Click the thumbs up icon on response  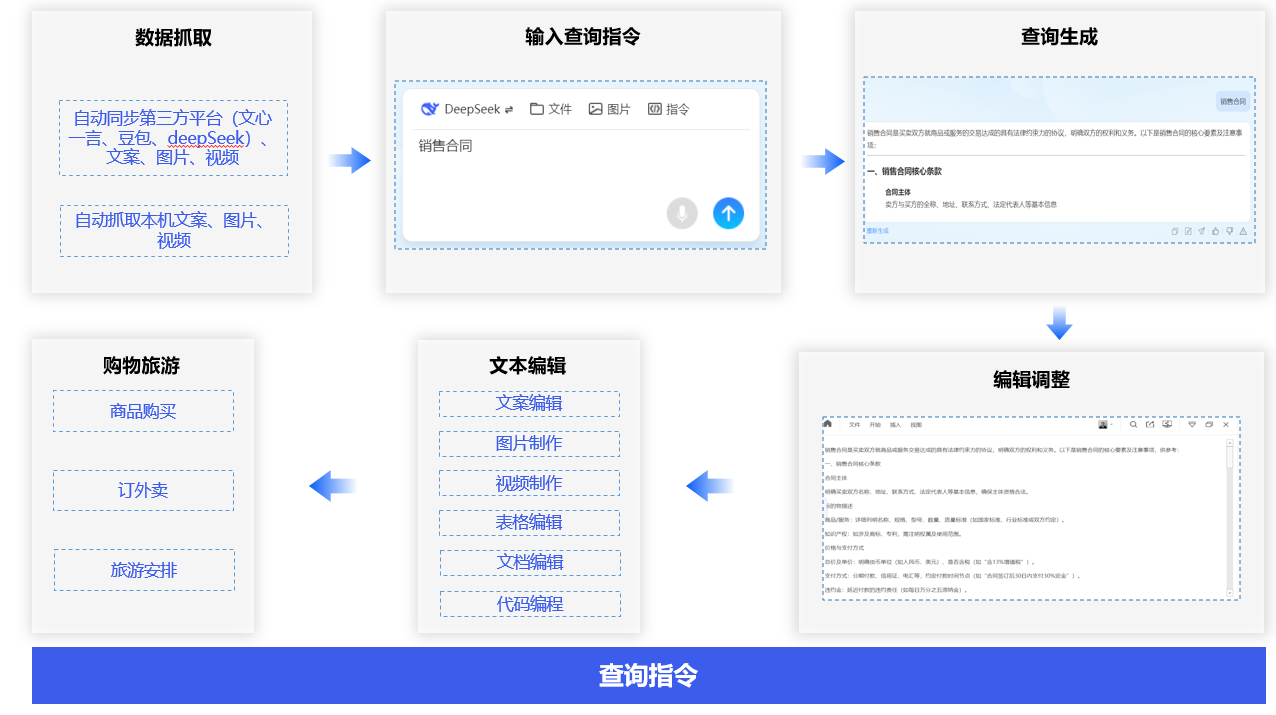pos(1216,231)
